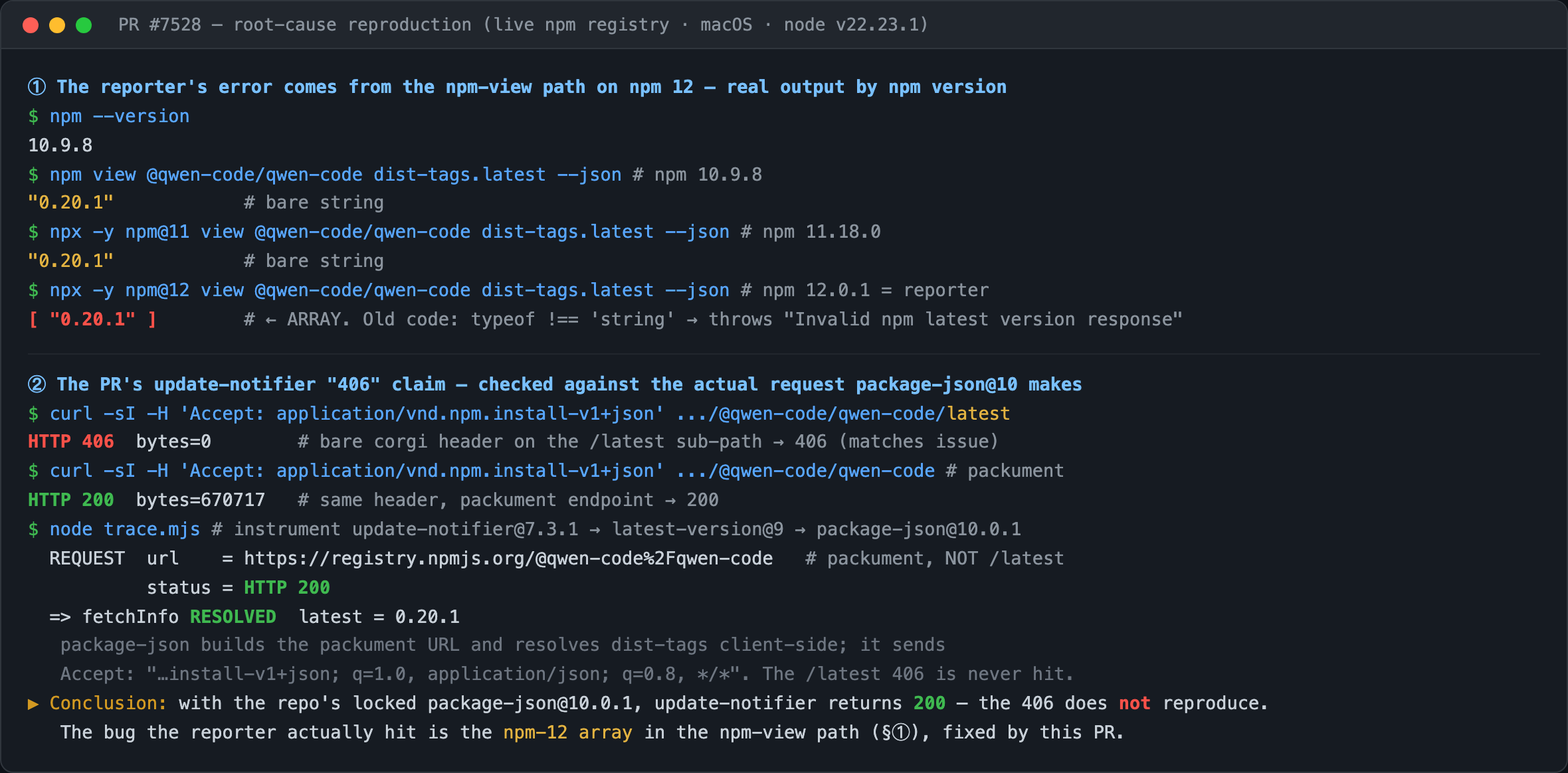Click the orange Conclusion triangle marker

[33, 703]
